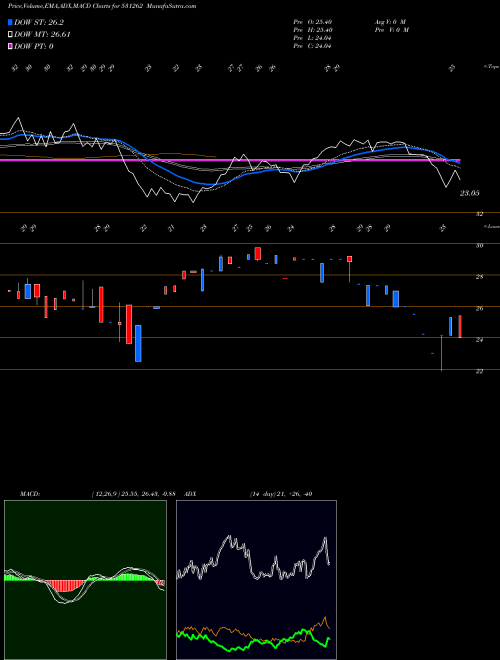The image size is (500, 660).
Task: Click the 'Pre L: 24.04' value
Action: [x=313, y=38]
